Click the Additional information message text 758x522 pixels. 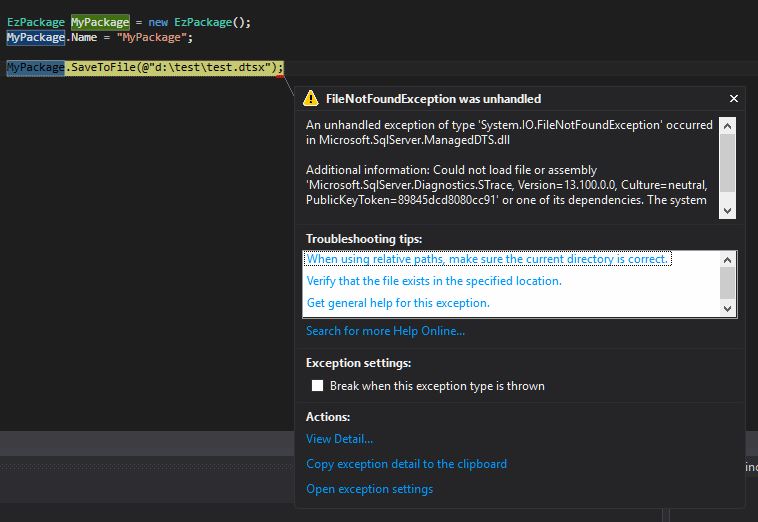pyautogui.click(x=507, y=185)
